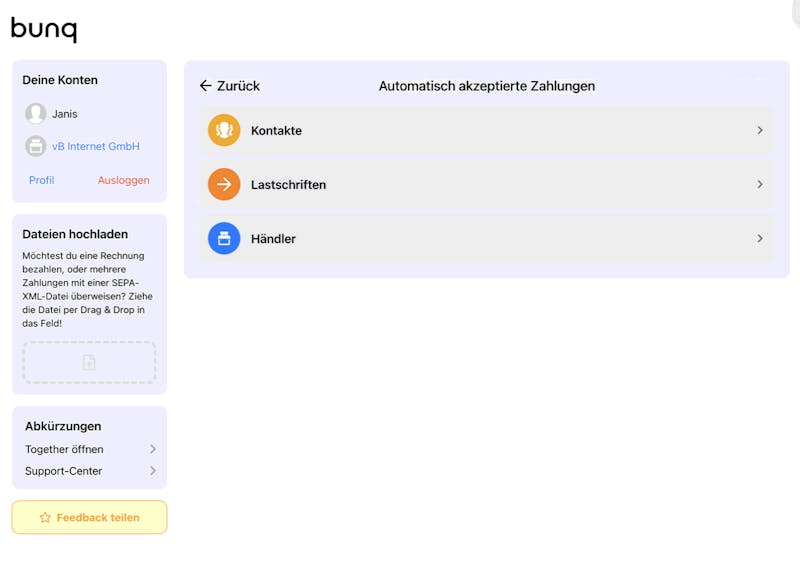Image resolution: width=800 pixels, height=567 pixels.
Task: Click the star icon on Feedback teilen
Action: coord(45,517)
